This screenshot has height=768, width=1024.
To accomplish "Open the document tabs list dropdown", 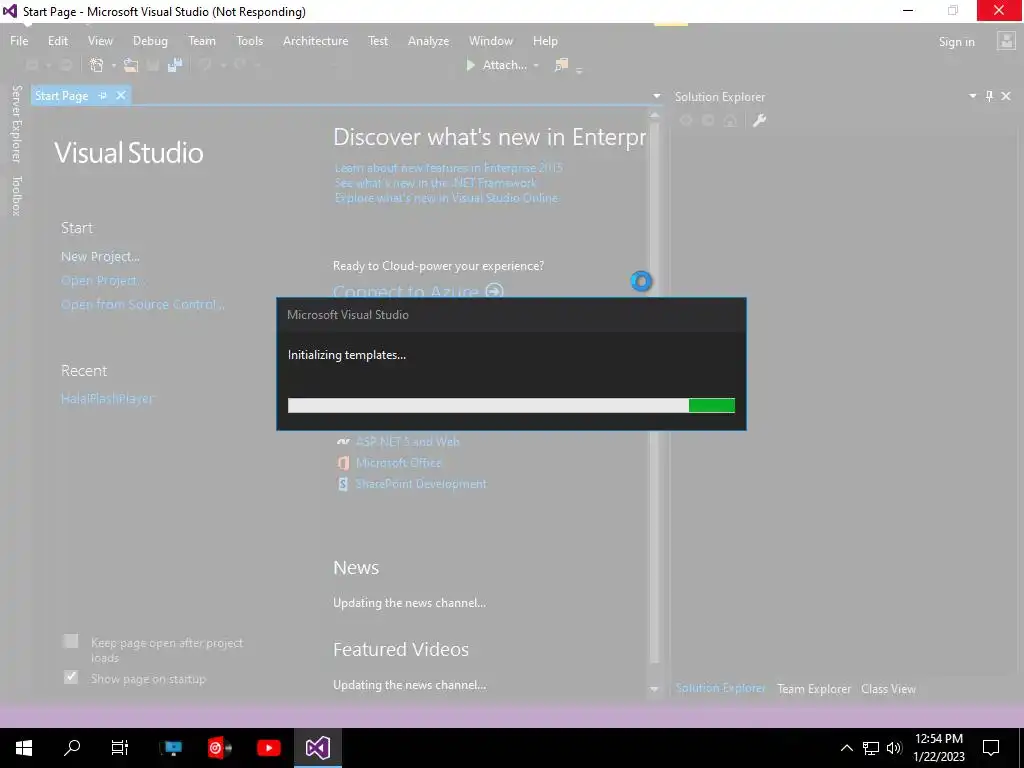I will 656,97.
